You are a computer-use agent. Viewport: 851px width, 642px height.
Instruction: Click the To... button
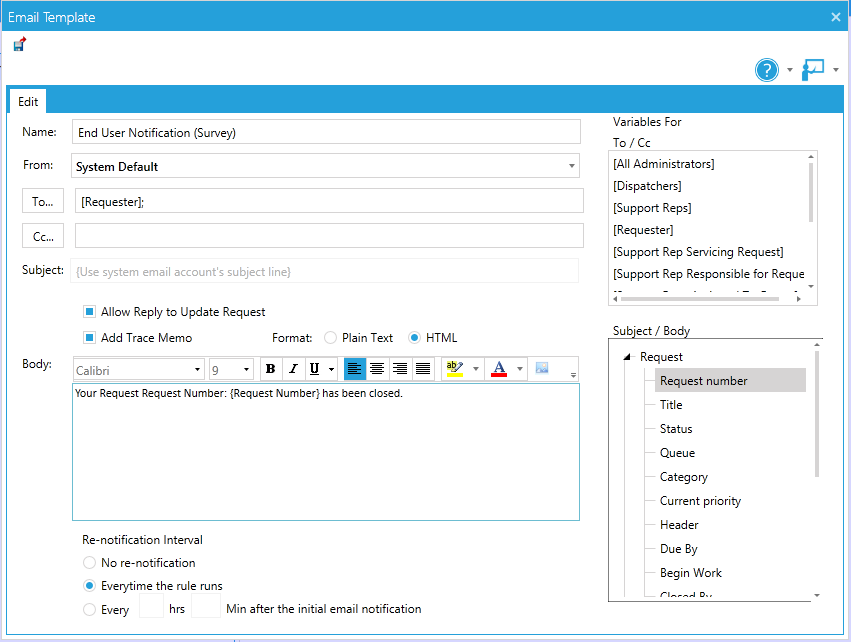[x=43, y=201]
